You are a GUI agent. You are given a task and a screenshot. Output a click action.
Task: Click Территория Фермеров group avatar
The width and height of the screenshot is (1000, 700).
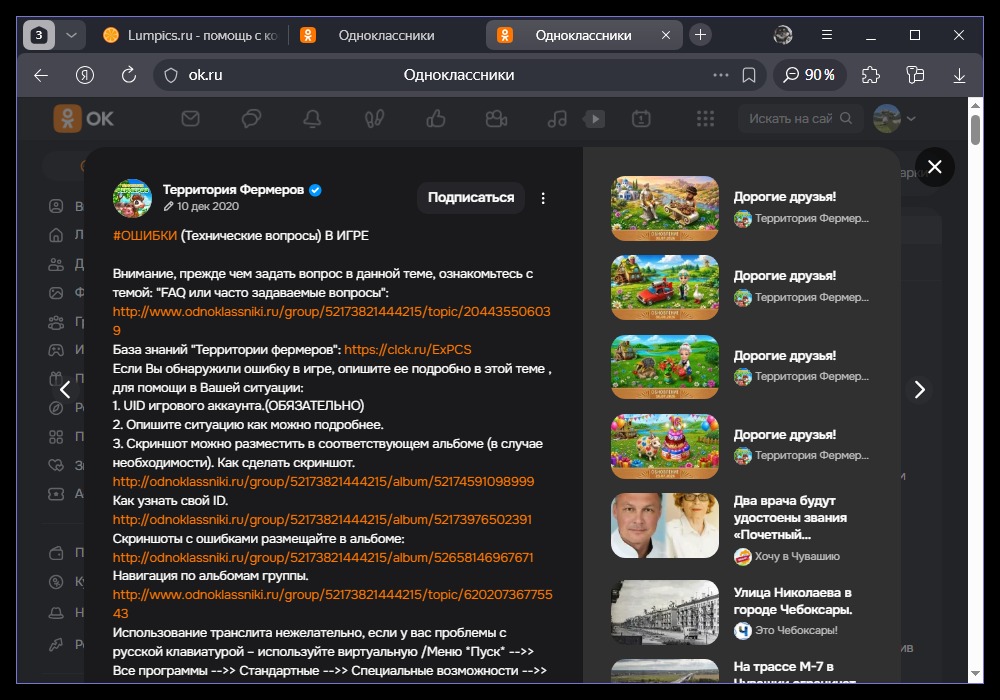click(x=133, y=198)
